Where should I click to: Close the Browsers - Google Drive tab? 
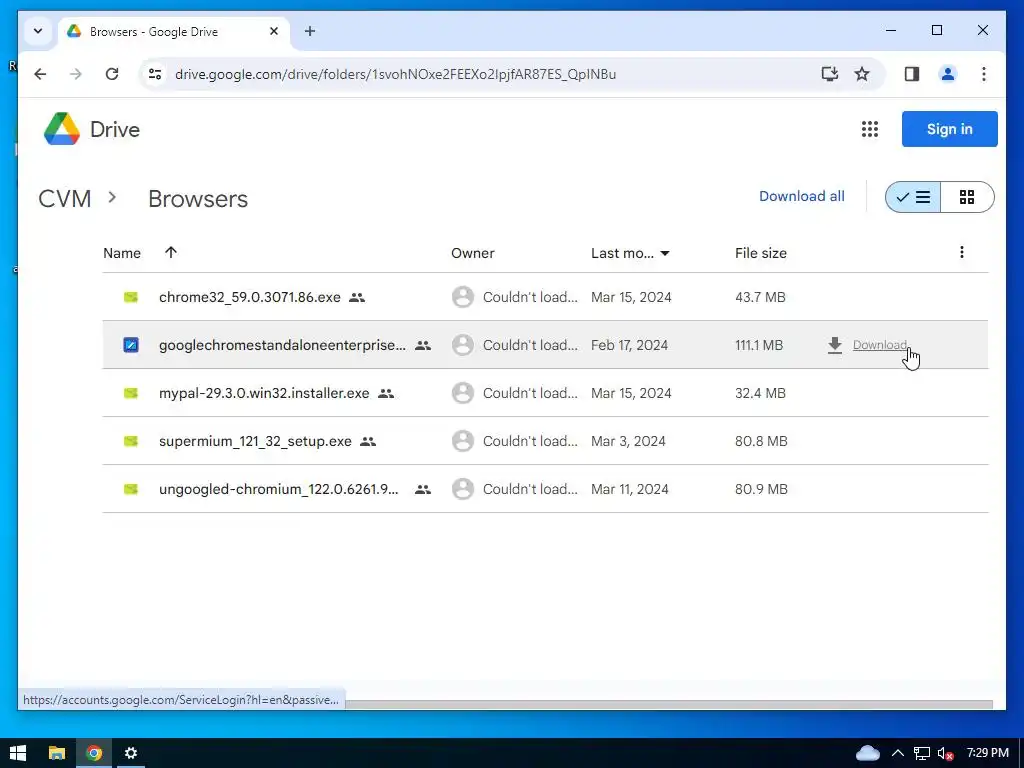coord(274,31)
